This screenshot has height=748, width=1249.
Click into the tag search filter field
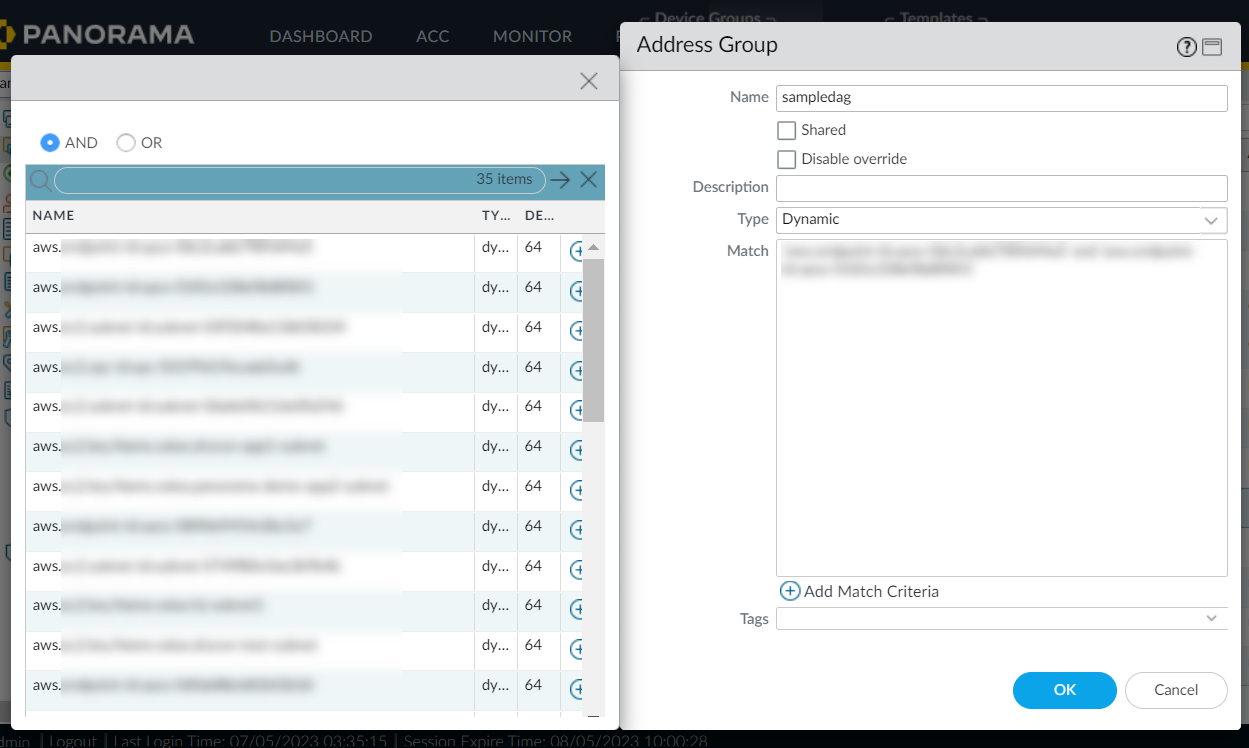(300, 180)
